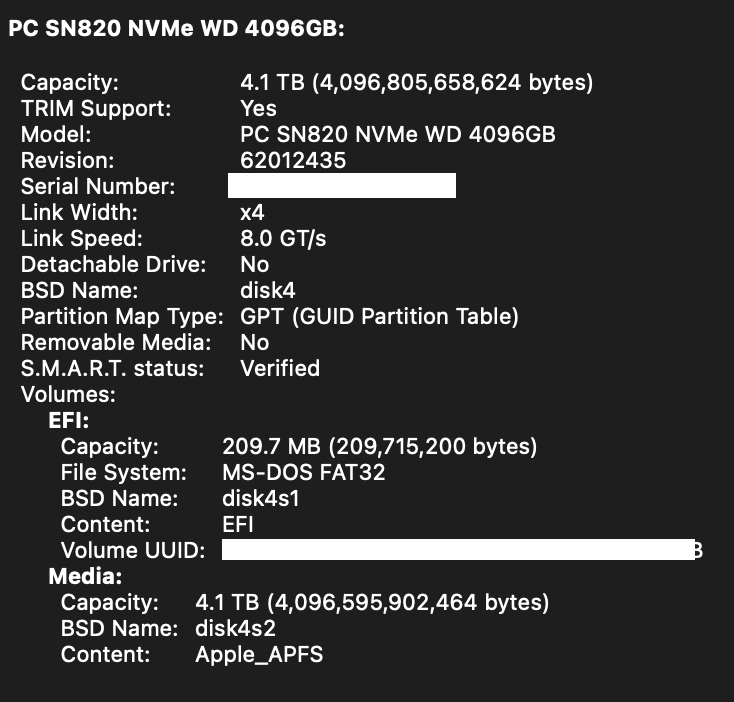Click the redacted Serial Number field

[342, 186]
